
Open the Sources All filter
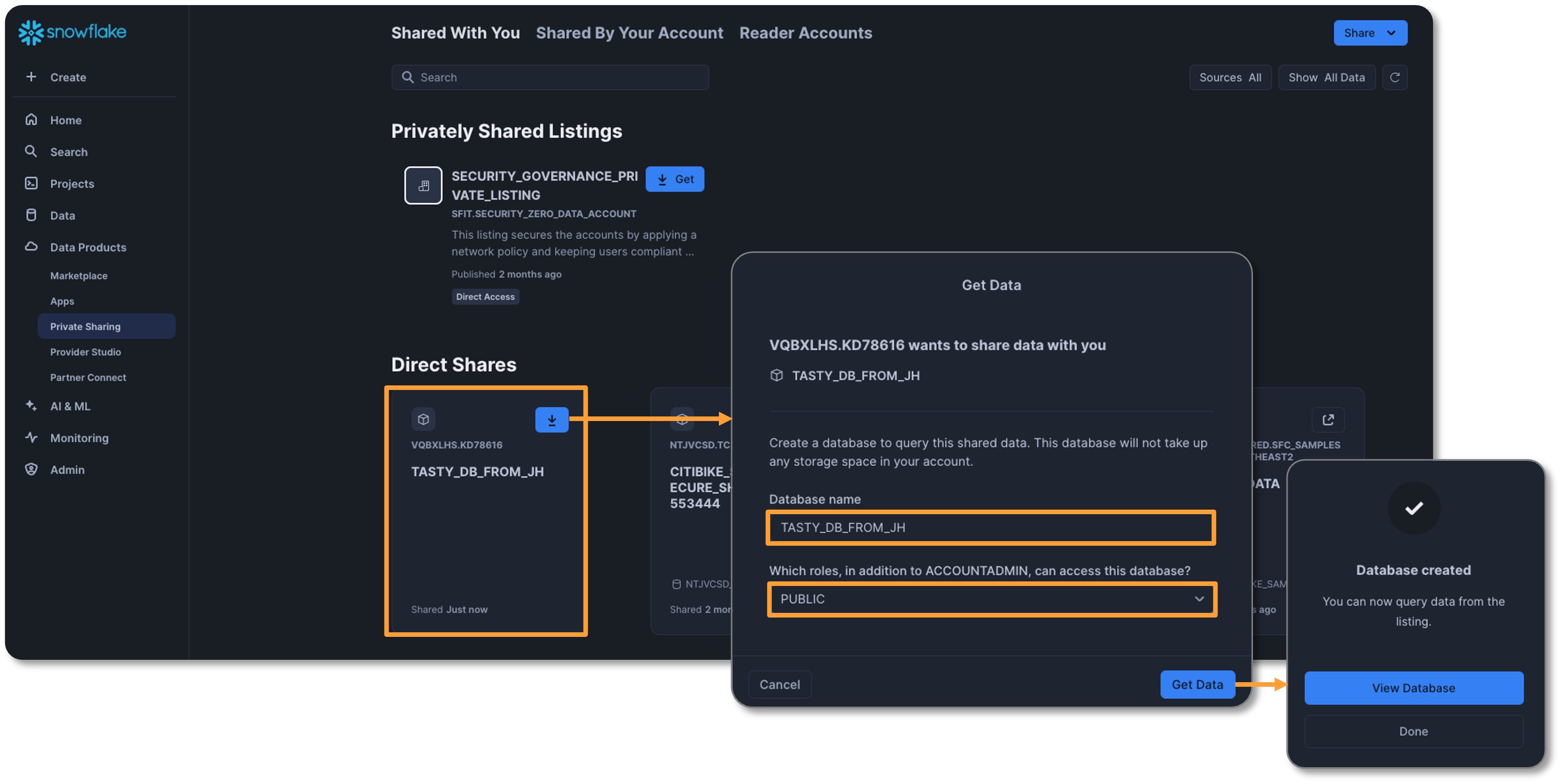pos(1230,77)
